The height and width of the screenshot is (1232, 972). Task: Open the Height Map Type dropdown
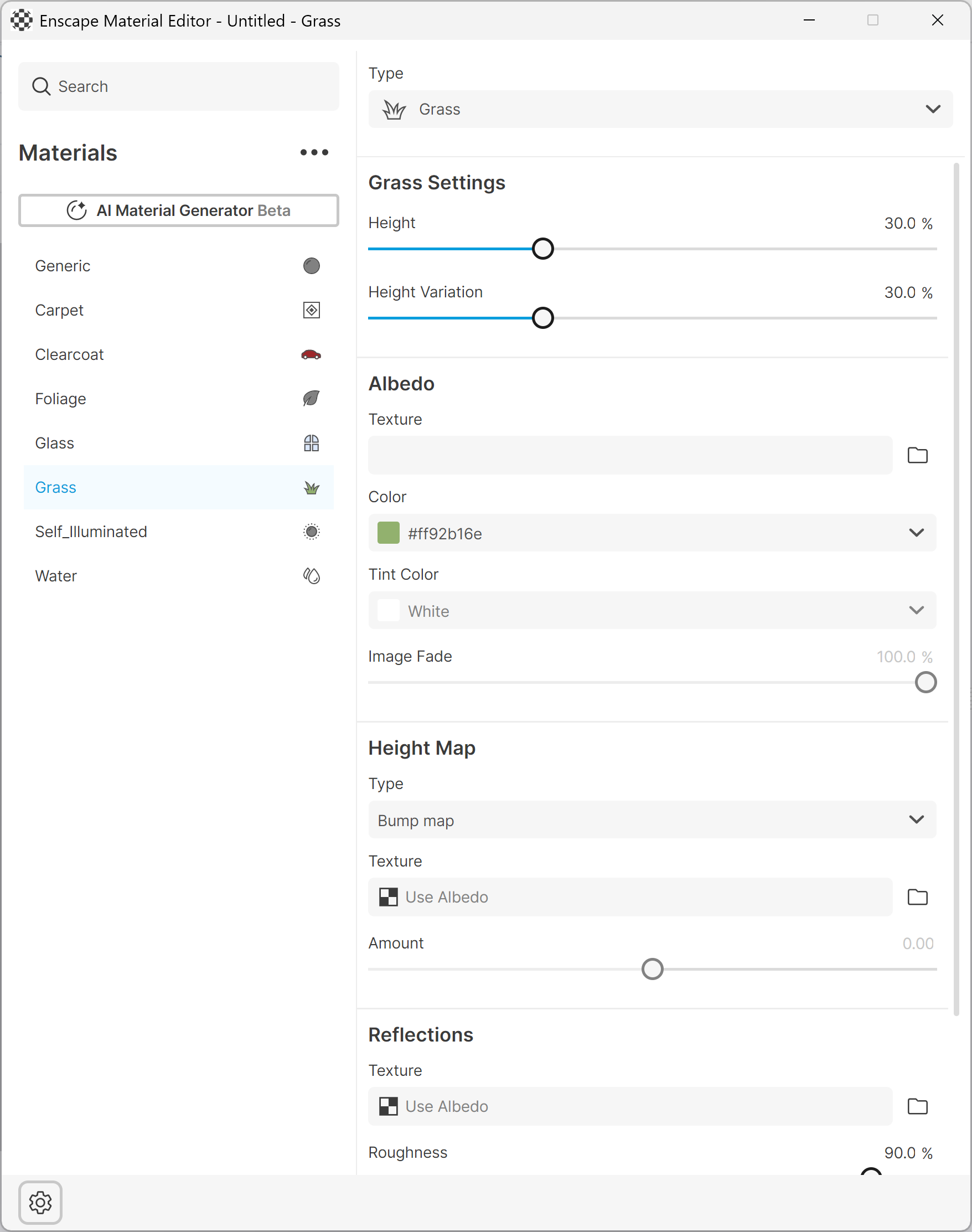tap(652, 820)
